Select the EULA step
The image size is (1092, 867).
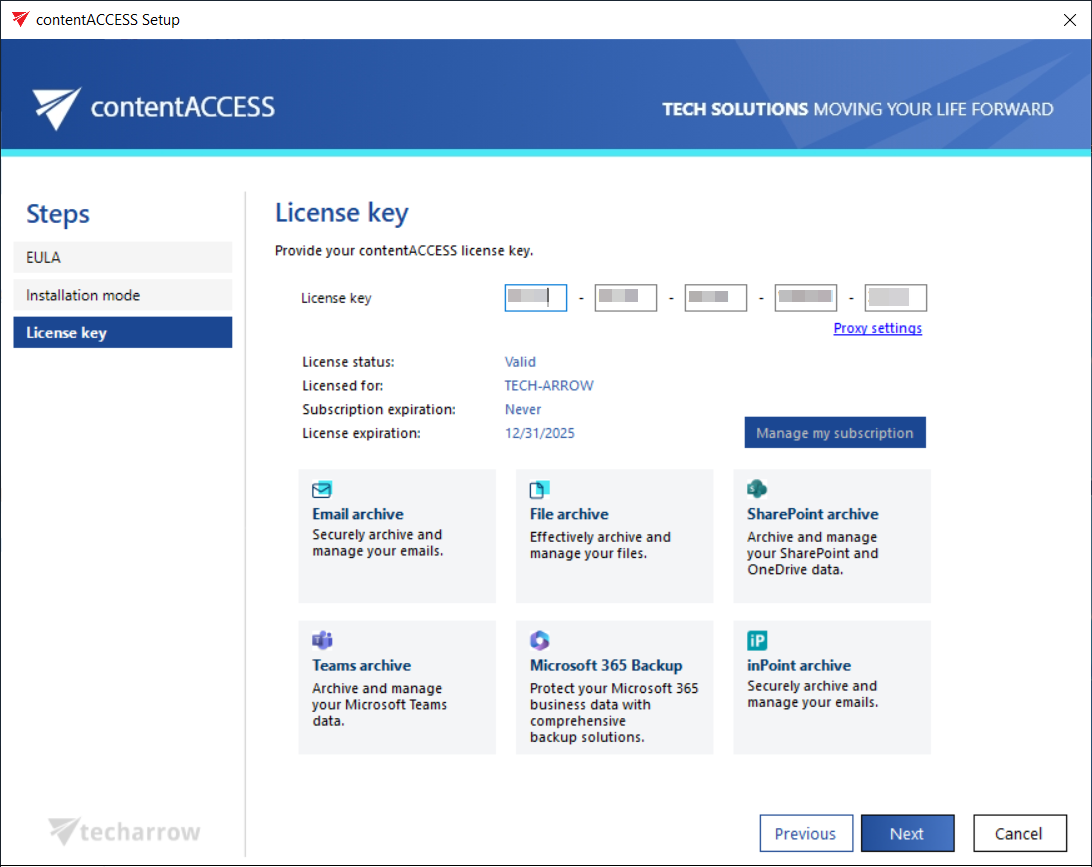tap(122, 257)
